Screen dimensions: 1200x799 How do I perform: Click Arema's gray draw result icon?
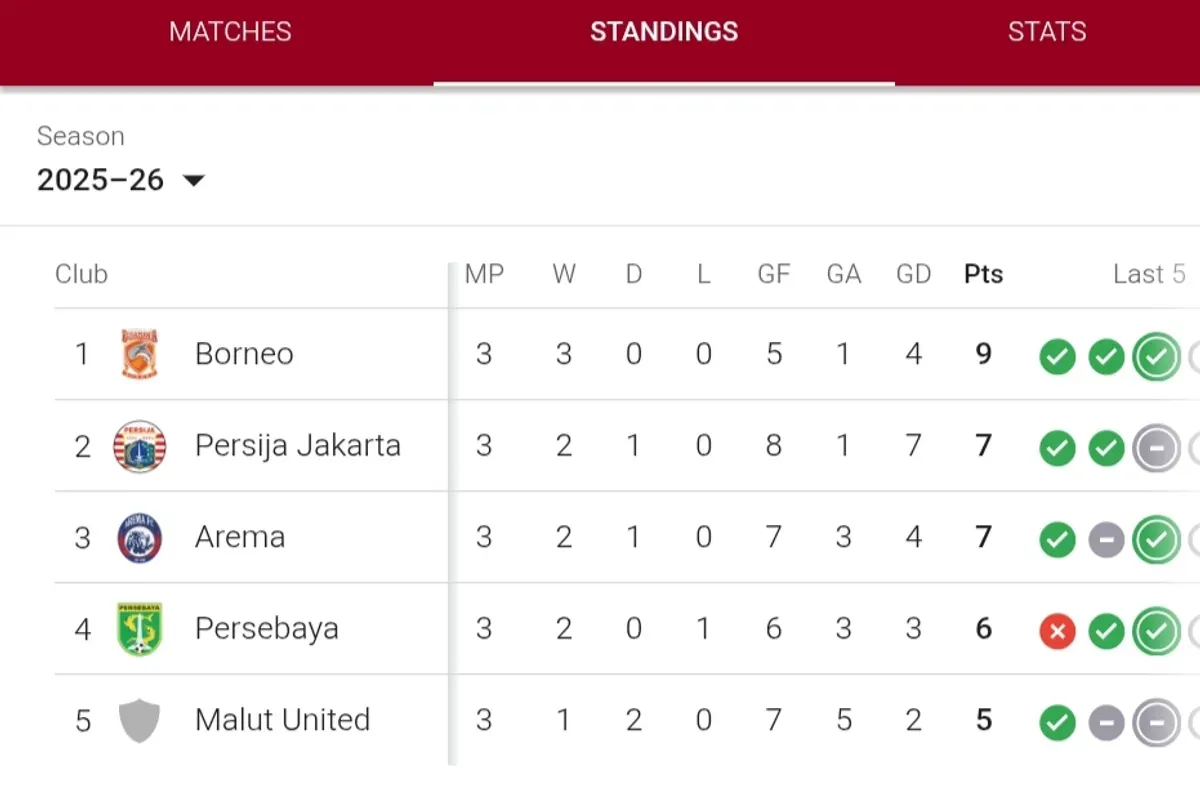click(1106, 540)
